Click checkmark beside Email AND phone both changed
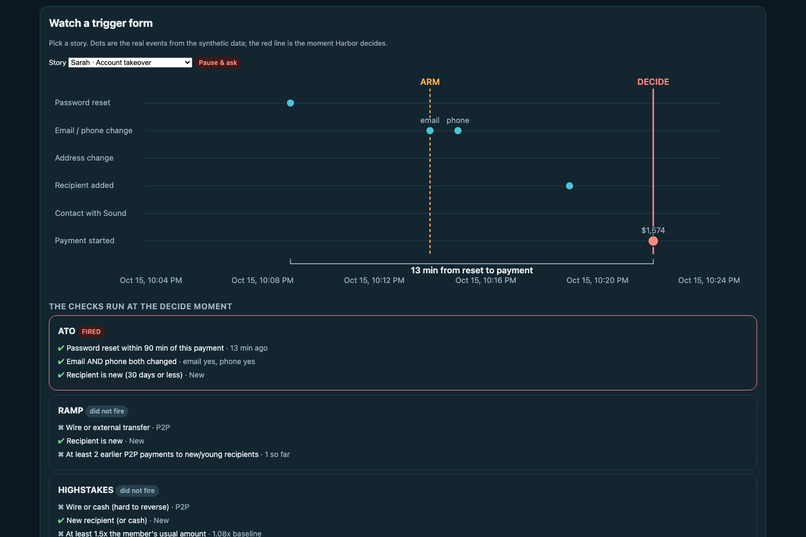Image resolution: width=806 pixels, height=537 pixels. tap(61, 361)
